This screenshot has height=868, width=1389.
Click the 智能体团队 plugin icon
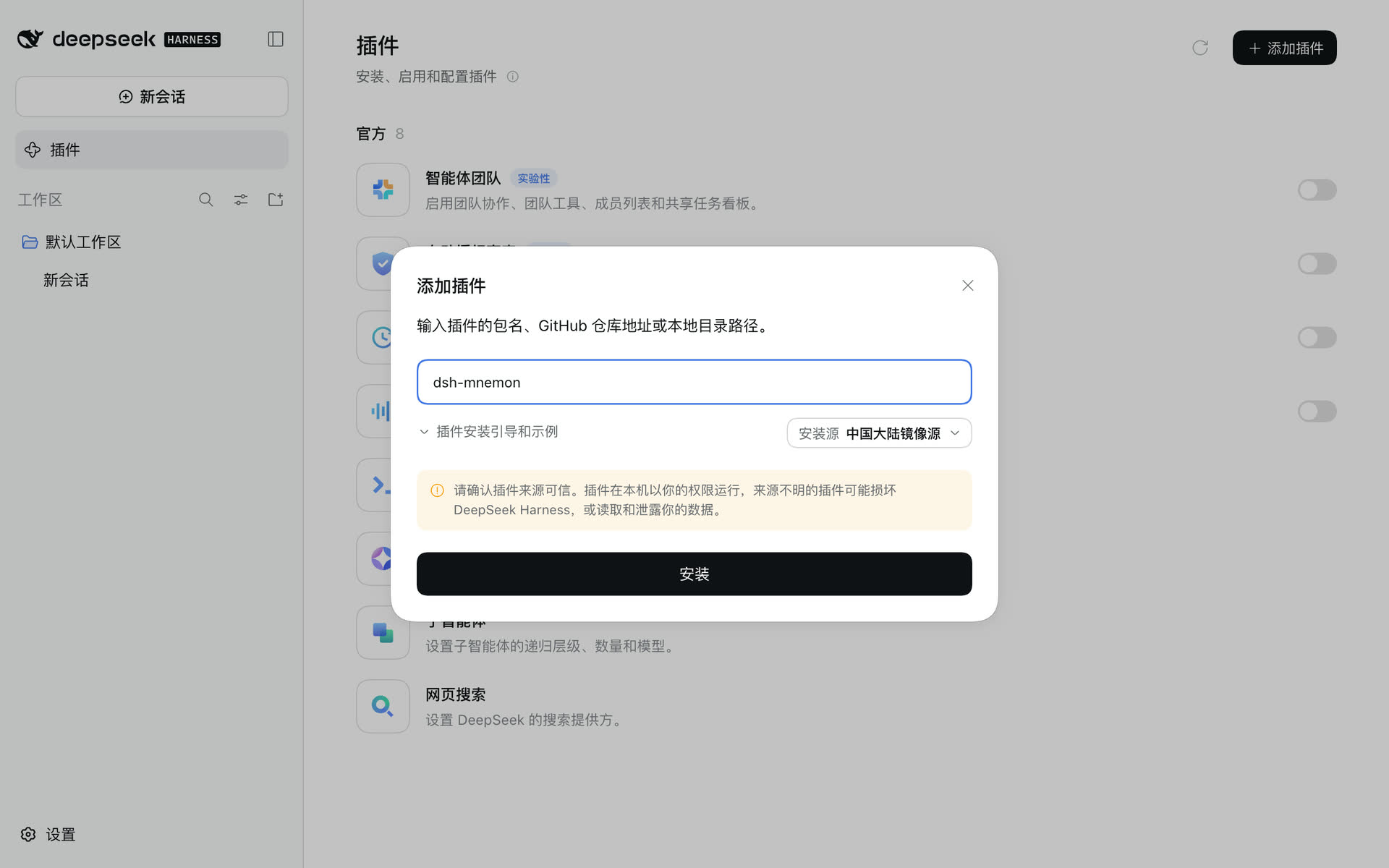pos(383,190)
